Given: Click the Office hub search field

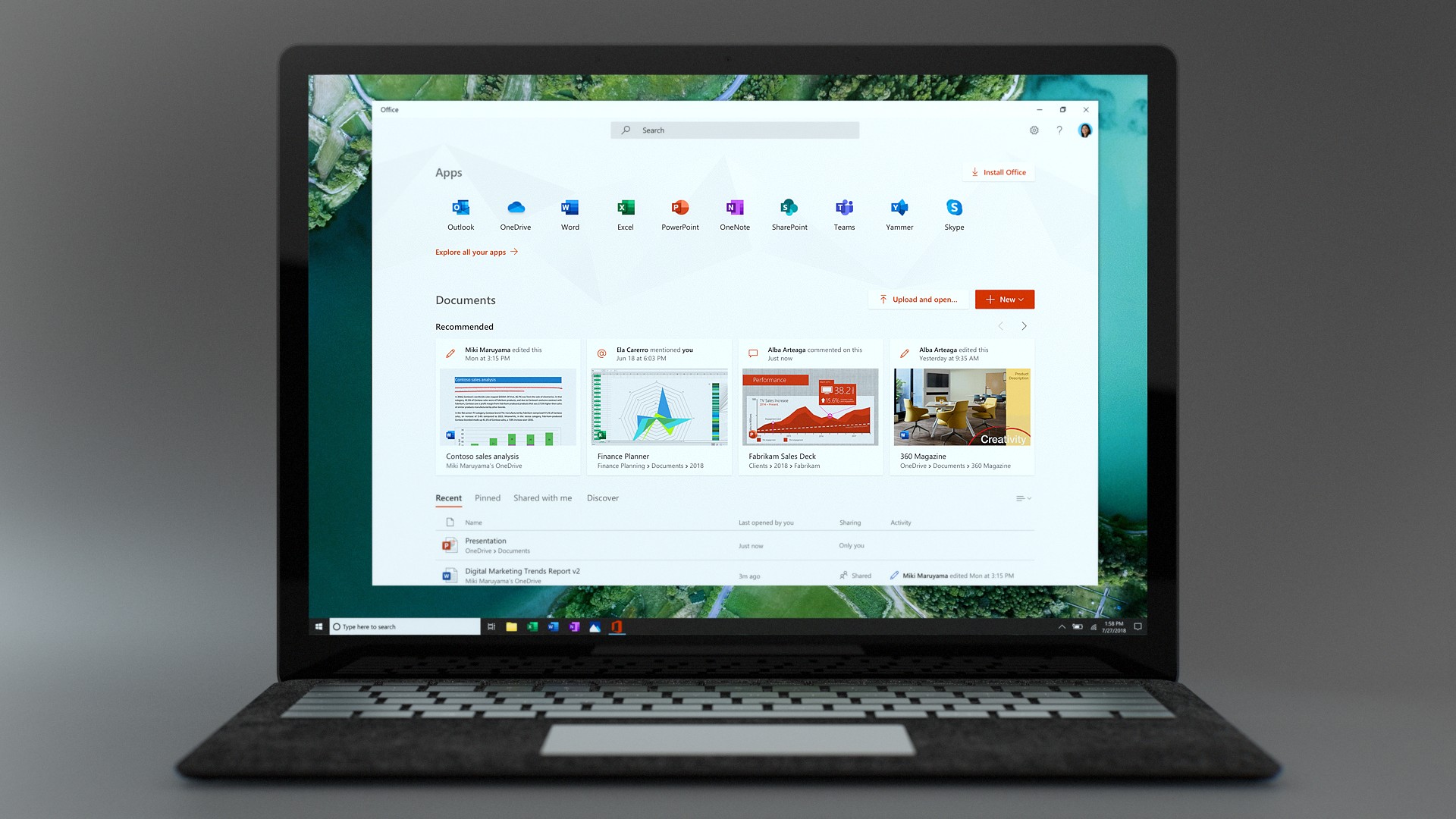Looking at the screenshot, I should coord(734,130).
